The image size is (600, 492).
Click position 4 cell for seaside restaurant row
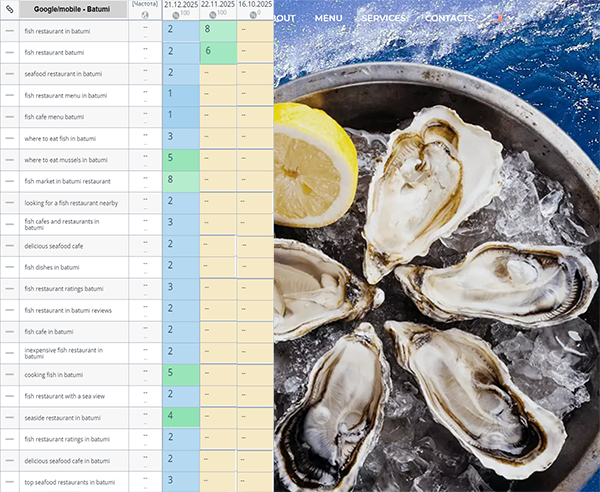[x=180, y=416]
